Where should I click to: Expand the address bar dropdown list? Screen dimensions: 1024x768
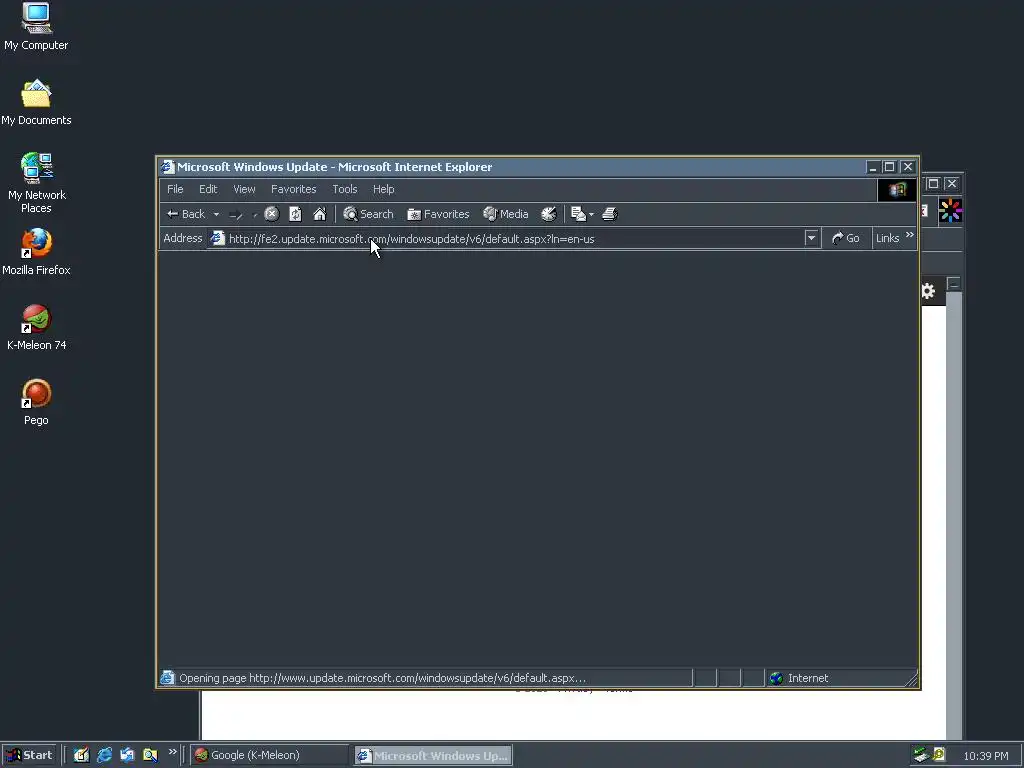click(x=811, y=238)
